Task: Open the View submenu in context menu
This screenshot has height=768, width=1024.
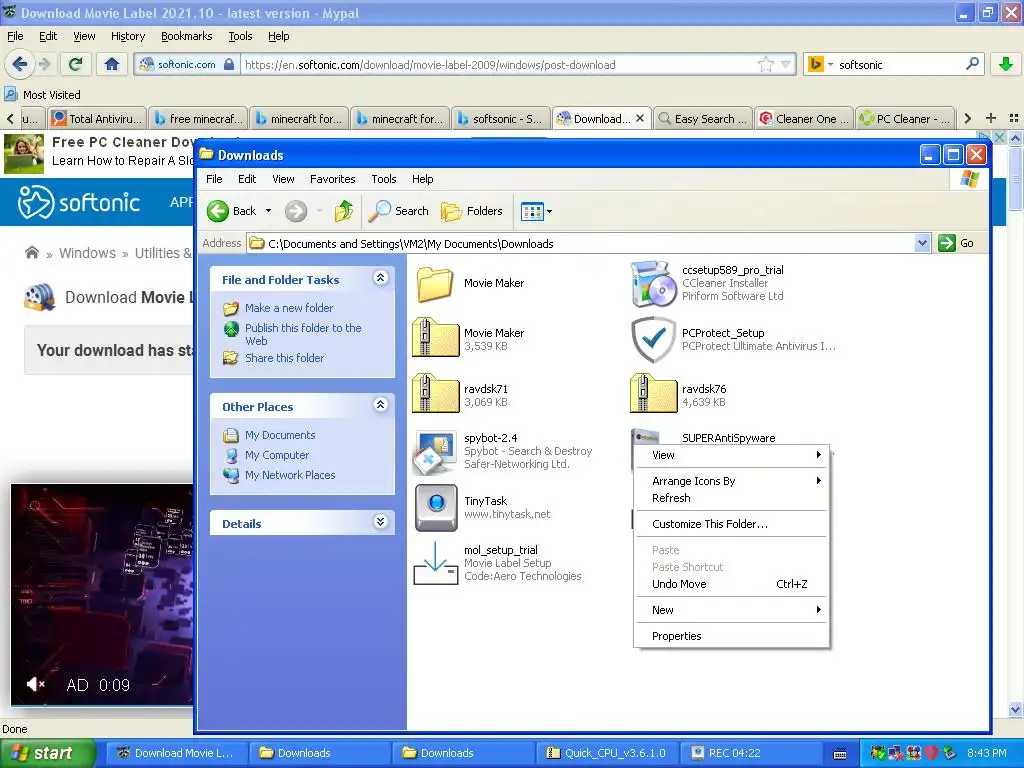Action: (731, 455)
